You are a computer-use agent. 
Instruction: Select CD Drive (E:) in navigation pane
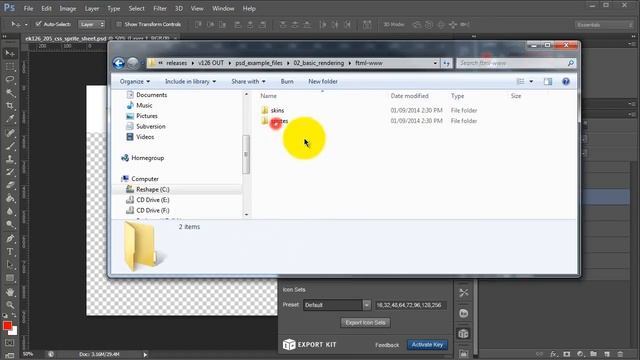point(153,200)
